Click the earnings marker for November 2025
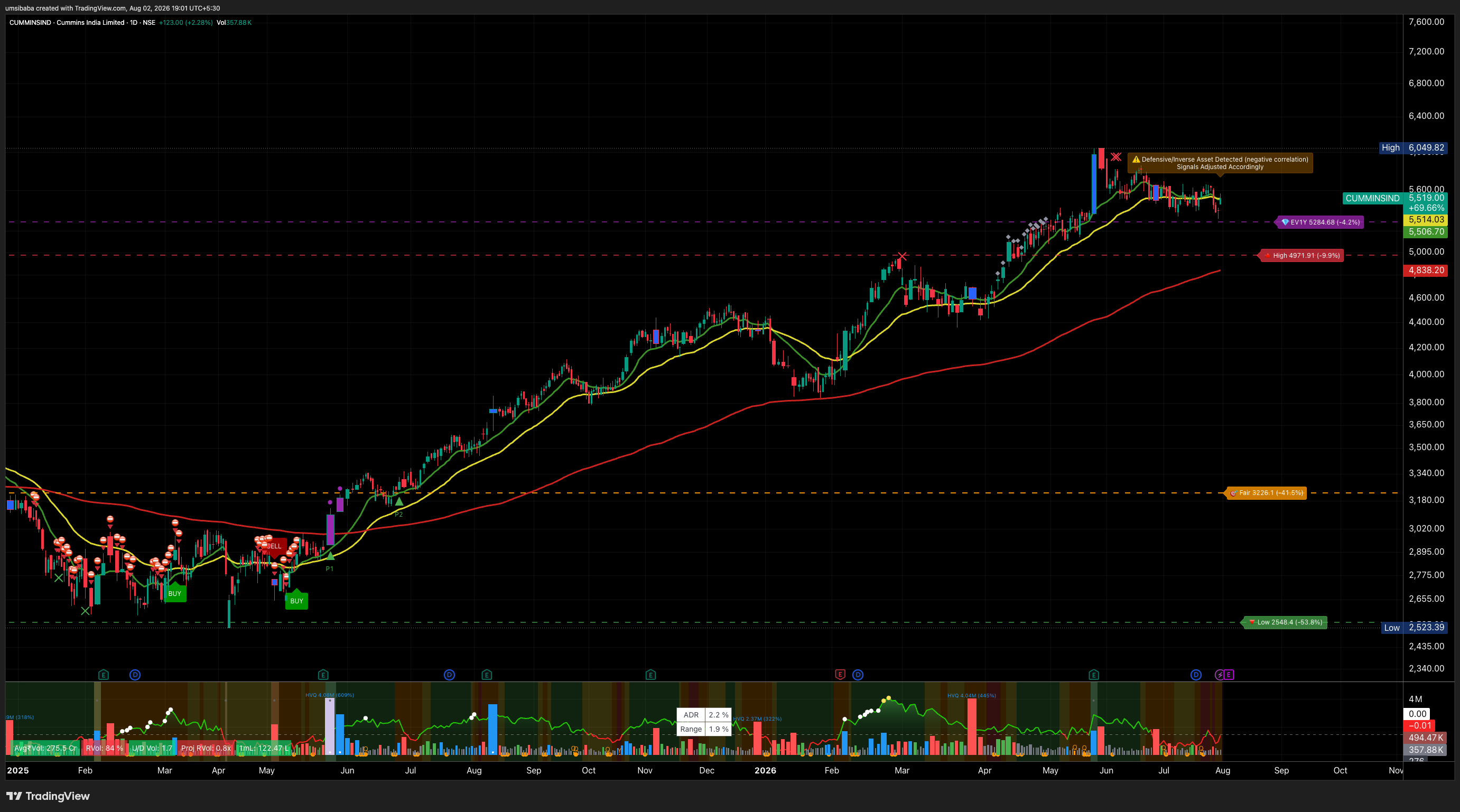 pyautogui.click(x=650, y=674)
